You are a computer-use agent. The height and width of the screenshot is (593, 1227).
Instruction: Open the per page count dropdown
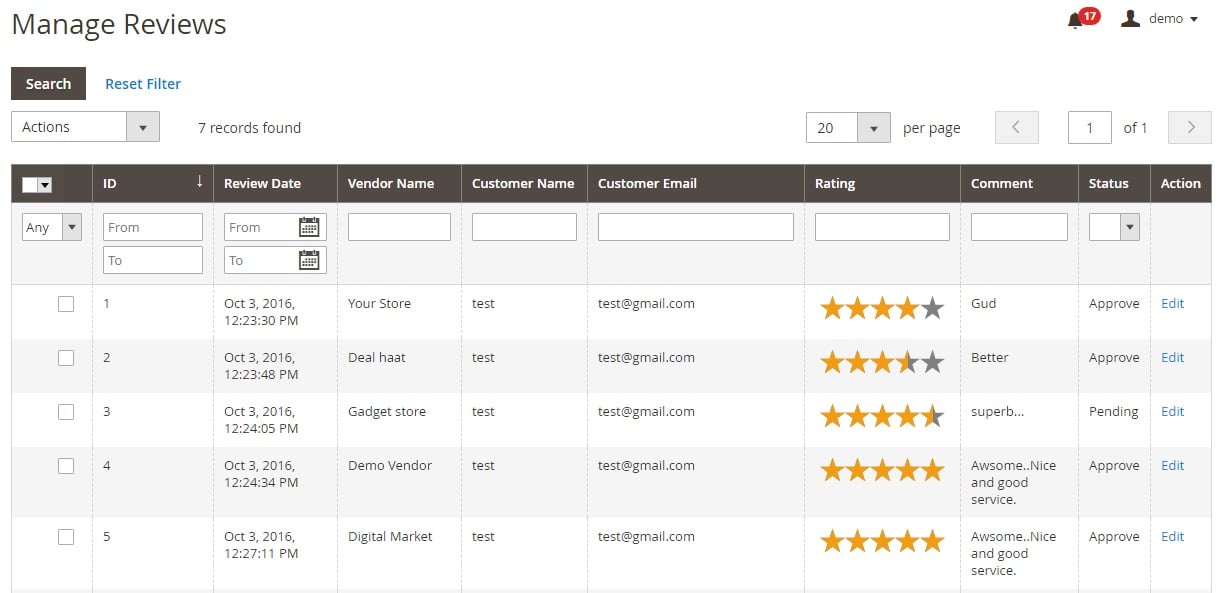pos(848,127)
